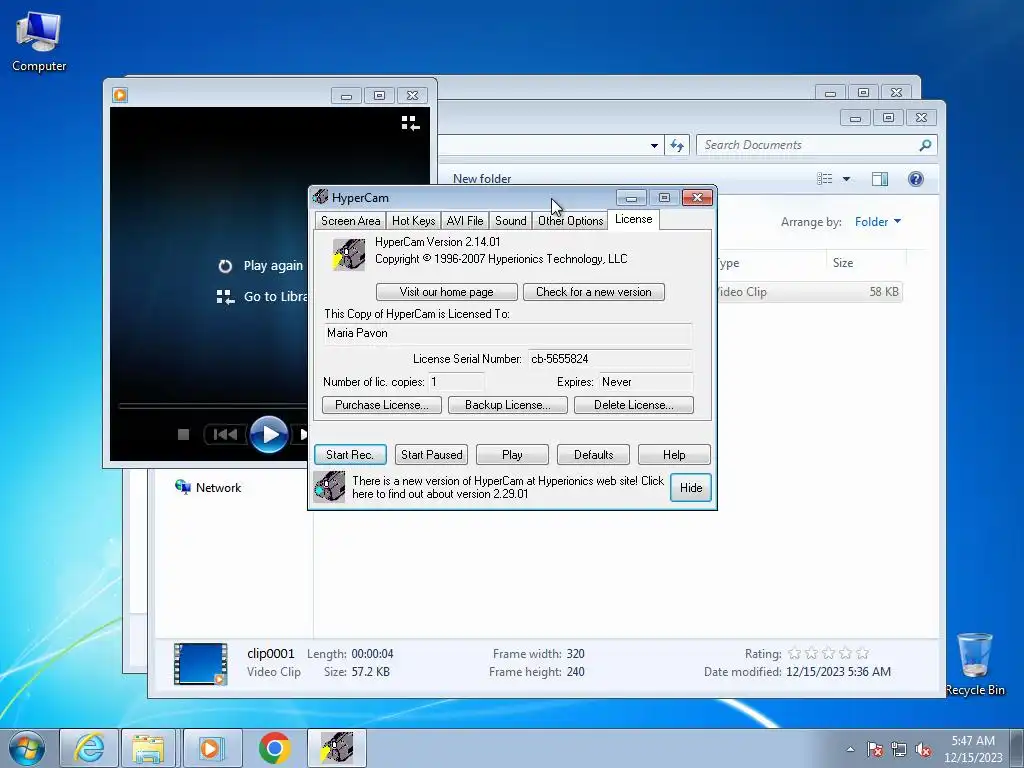Restore settings with the Defaults button
Viewport: 1024px width, 768px height.
tap(593, 455)
